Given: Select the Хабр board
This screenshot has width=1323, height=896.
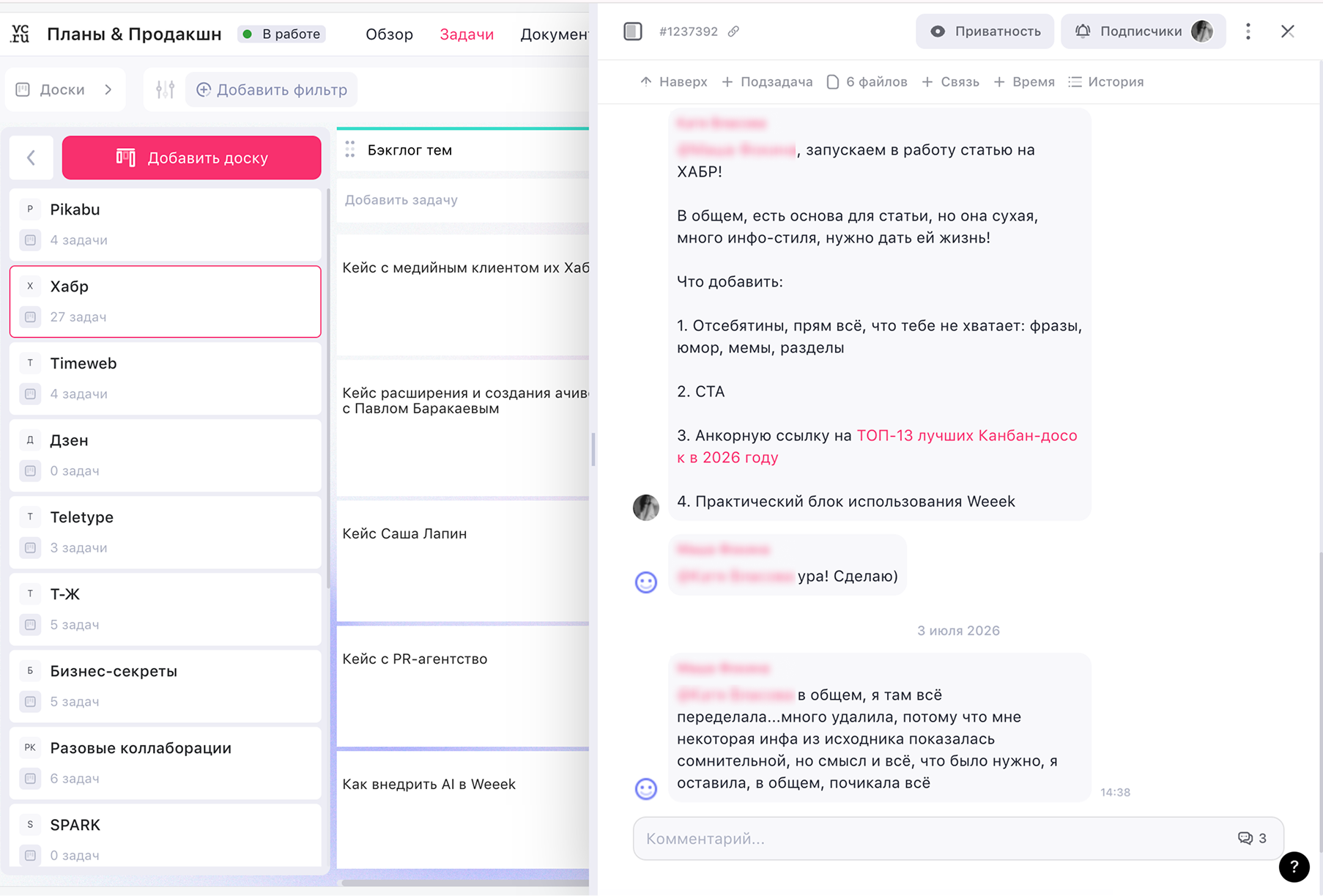Looking at the screenshot, I should click(x=166, y=301).
